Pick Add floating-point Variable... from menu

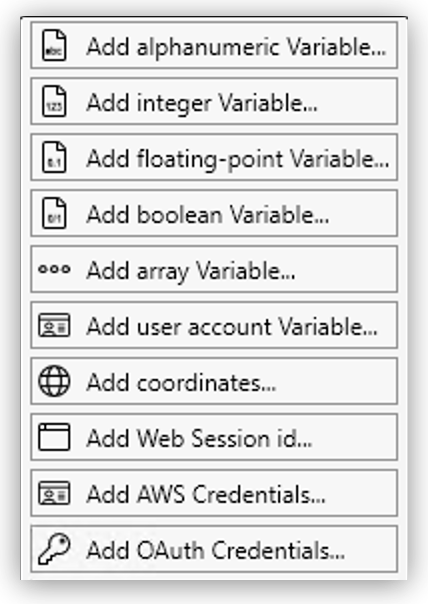[214, 157]
